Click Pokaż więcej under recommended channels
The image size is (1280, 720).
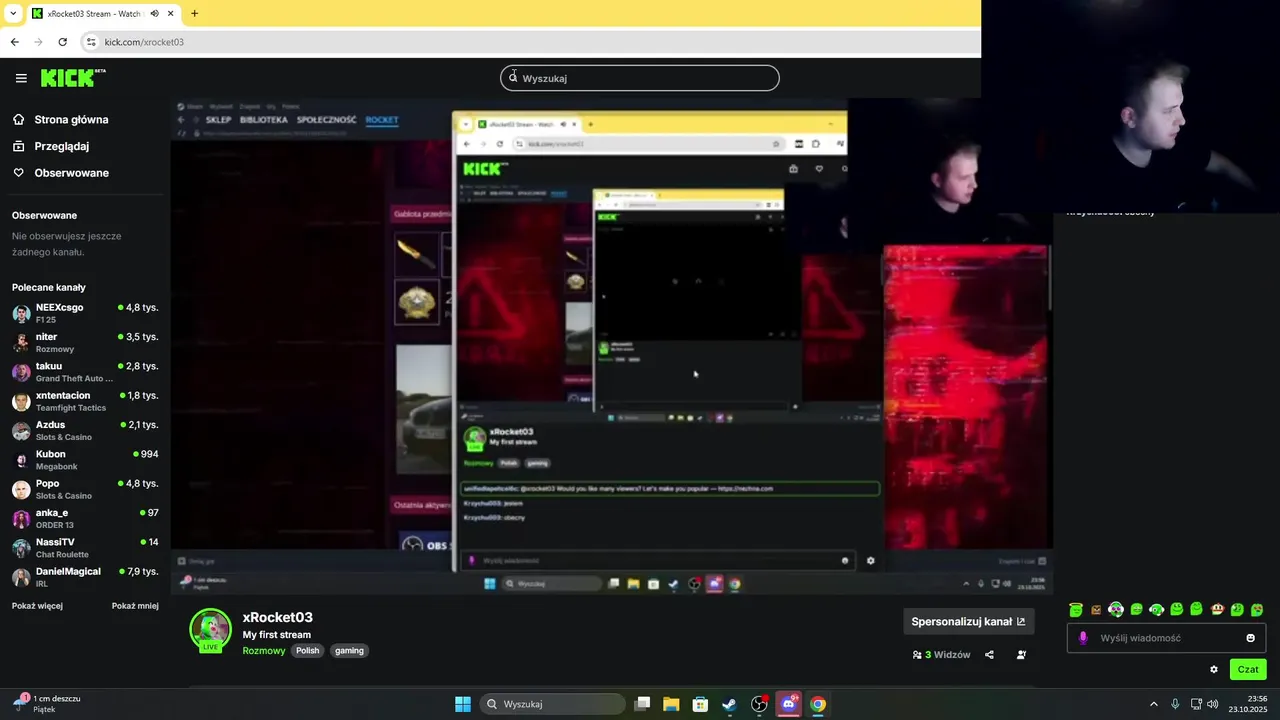pos(37,606)
